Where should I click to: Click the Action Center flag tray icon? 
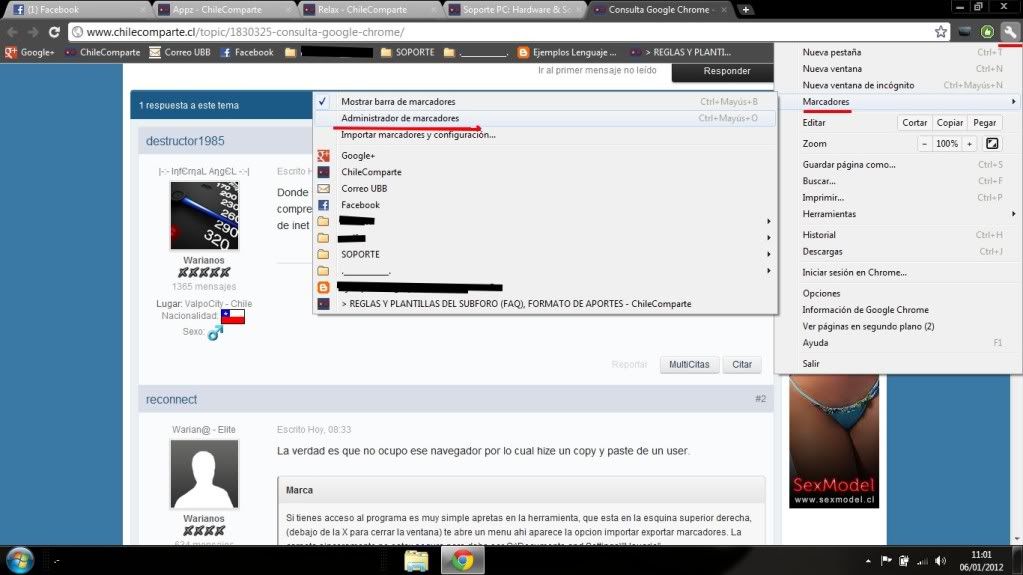tap(886, 560)
